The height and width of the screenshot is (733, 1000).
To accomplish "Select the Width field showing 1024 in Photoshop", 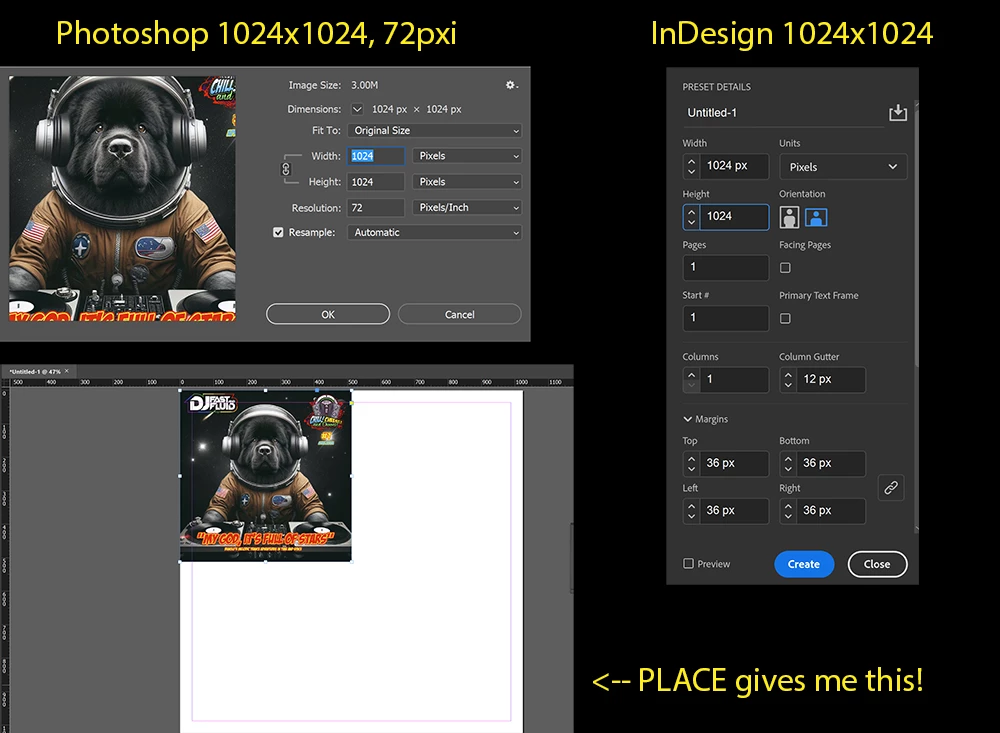I will (x=376, y=156).
